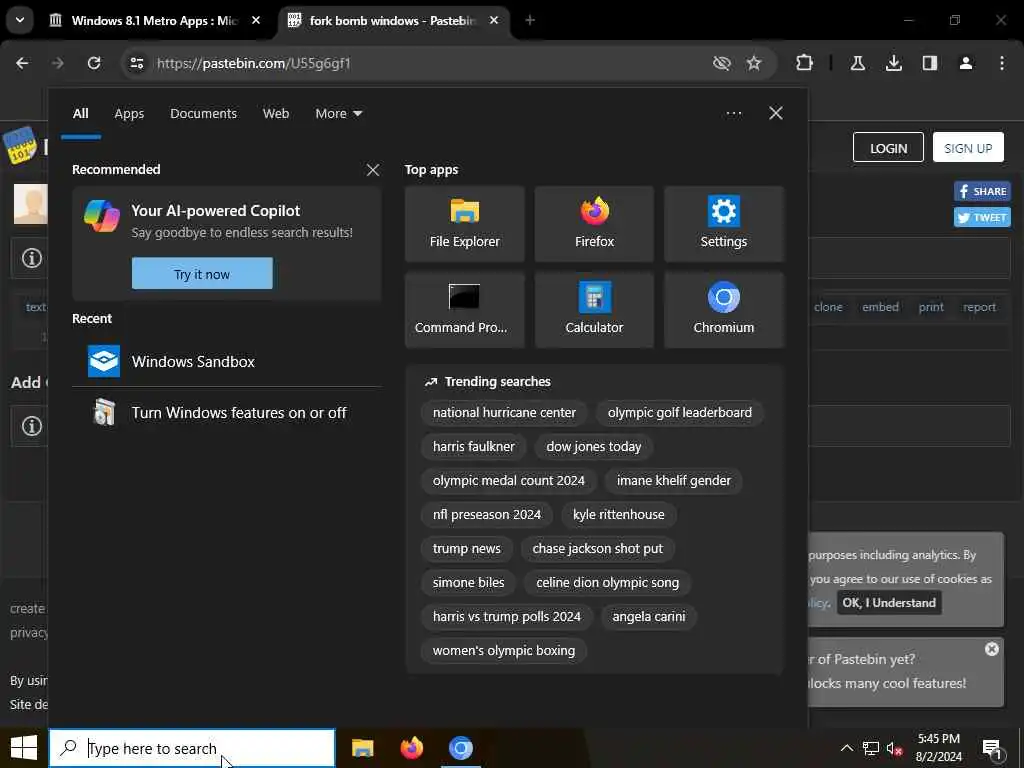Expand the More filter dropdown

pos(338,114)
